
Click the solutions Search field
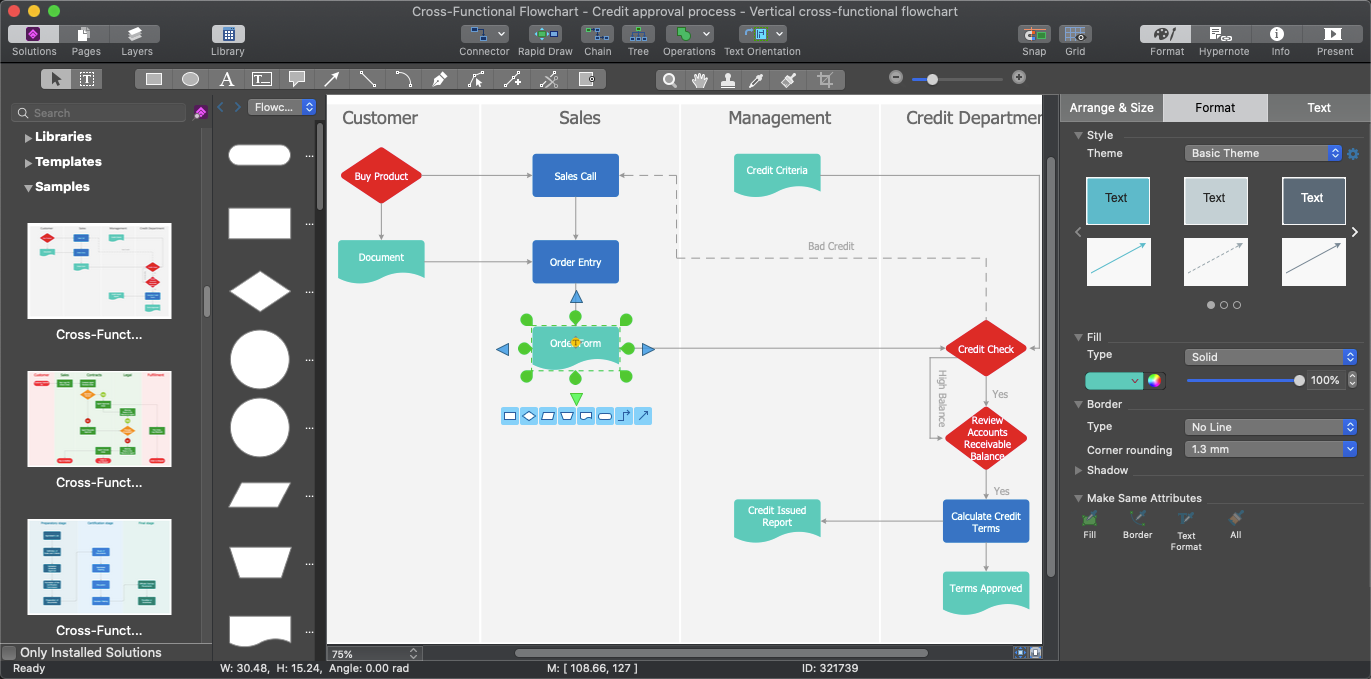(98, 113)
